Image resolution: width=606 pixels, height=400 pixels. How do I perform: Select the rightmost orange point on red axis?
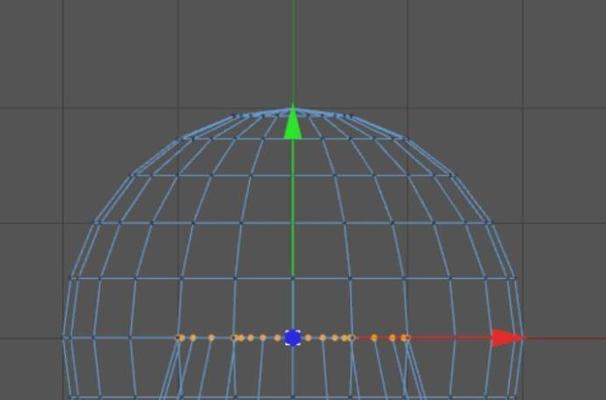pos(404,338)
